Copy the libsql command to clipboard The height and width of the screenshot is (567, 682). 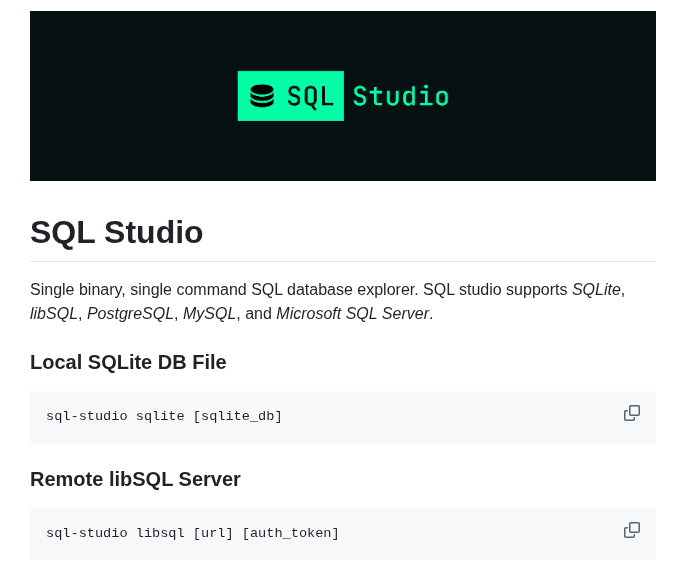(632, 530)
